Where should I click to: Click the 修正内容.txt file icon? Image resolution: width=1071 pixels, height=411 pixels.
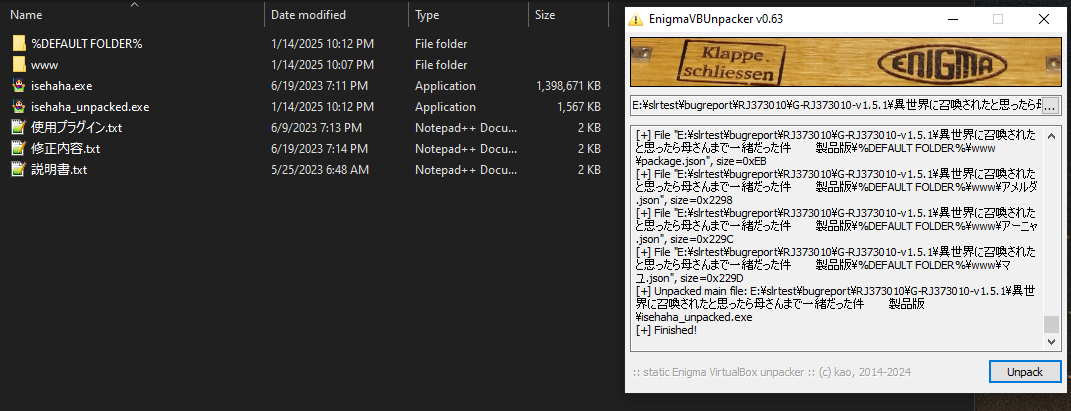[x=18, y=149]
